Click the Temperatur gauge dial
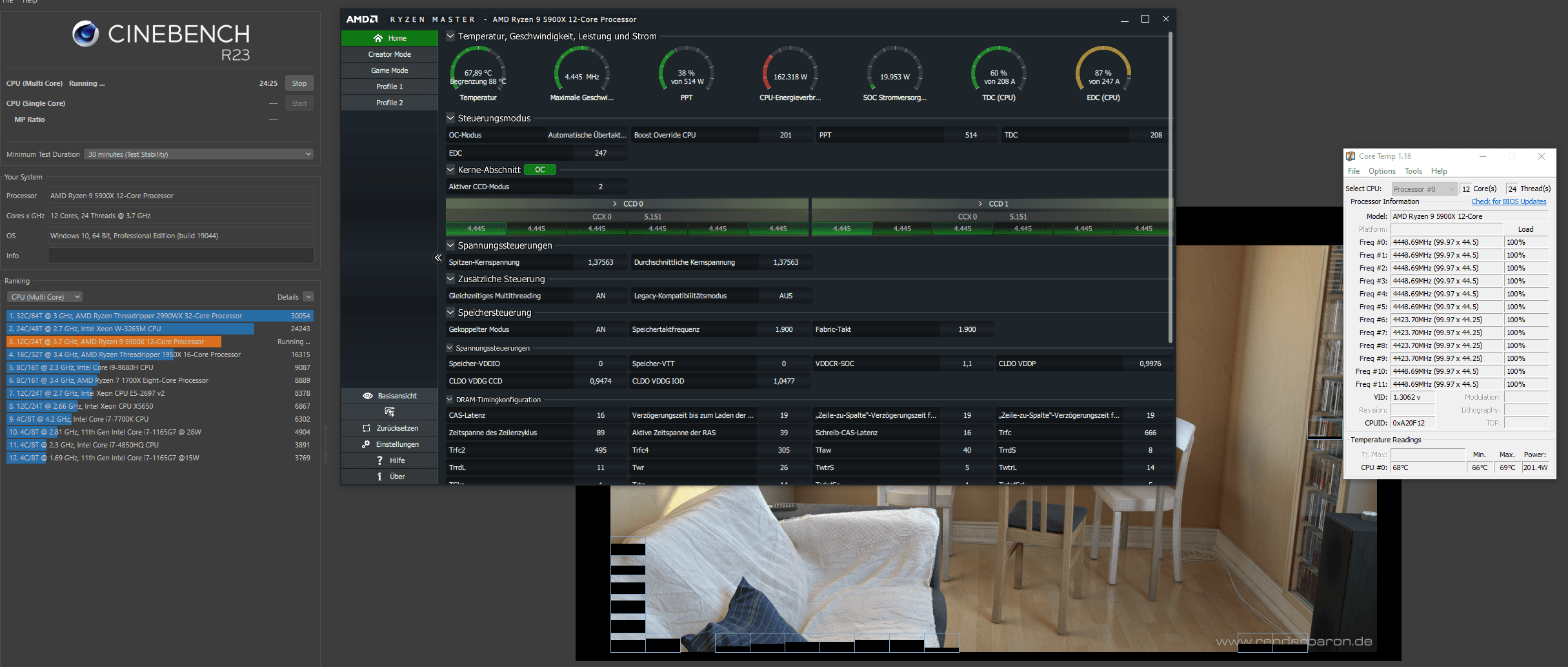 (478, 69)
